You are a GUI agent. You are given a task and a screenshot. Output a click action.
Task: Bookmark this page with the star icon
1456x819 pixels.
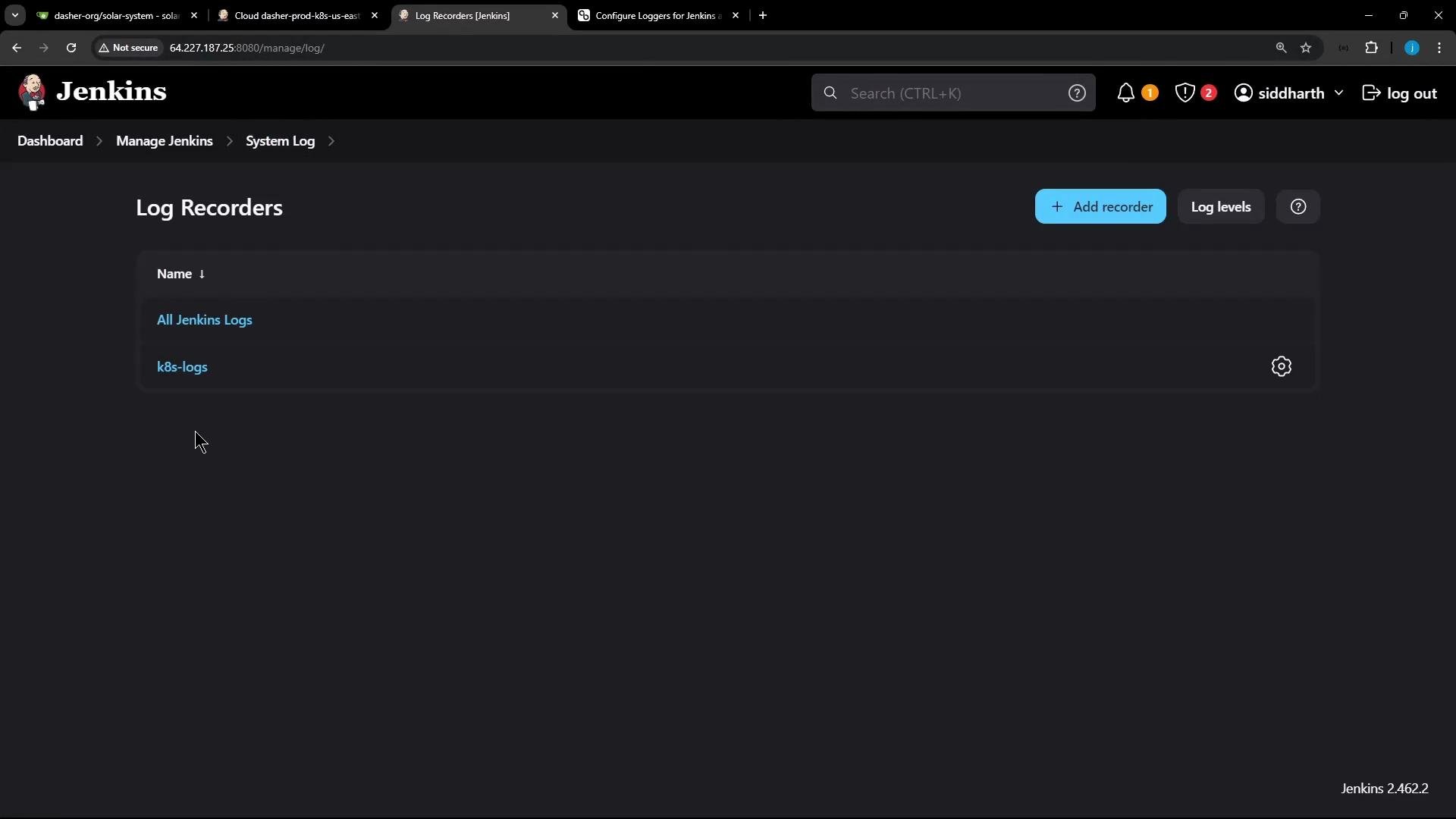(x=1306, y=48)
